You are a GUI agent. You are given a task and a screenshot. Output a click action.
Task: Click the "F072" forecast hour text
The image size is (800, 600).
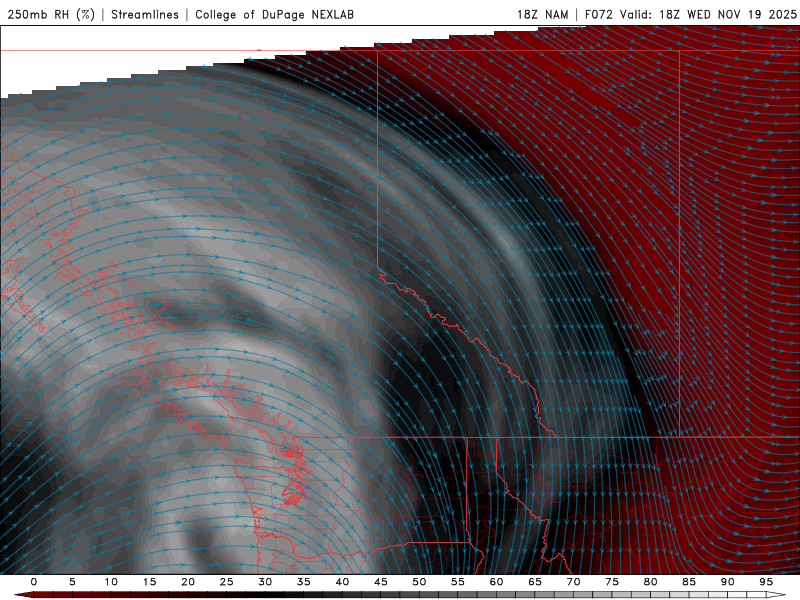pyautogui.click(x=599, y=14)
